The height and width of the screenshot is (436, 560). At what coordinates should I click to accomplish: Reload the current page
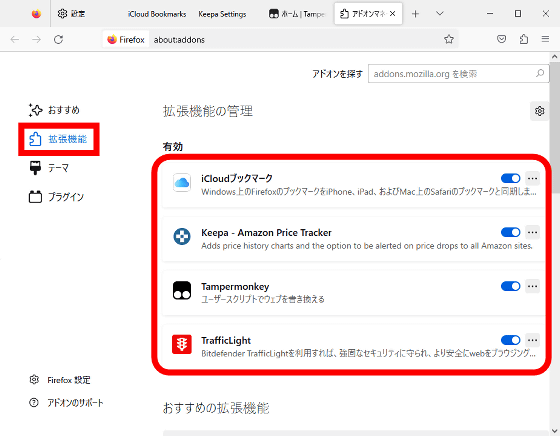59,39
